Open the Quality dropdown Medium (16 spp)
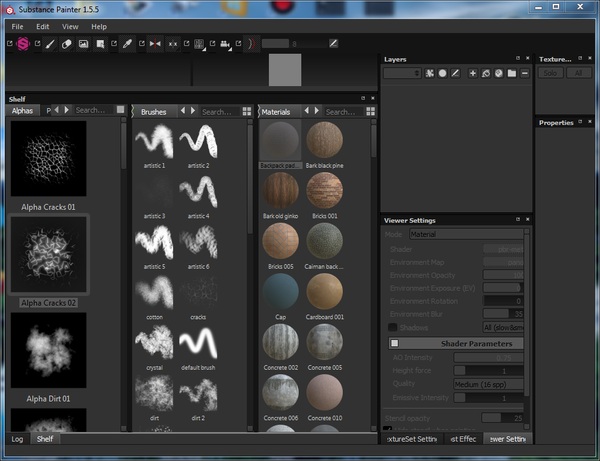The height and width of the screenshot is (461, 600). click(x=491, y=382)
